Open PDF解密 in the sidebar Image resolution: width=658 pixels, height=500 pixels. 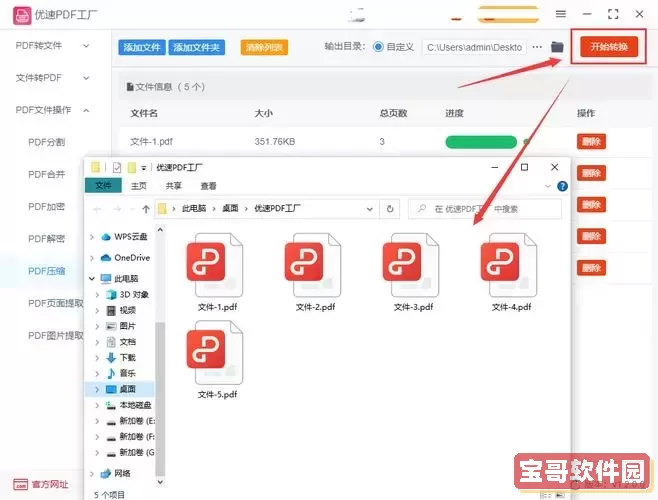click(x=47, y=239)
